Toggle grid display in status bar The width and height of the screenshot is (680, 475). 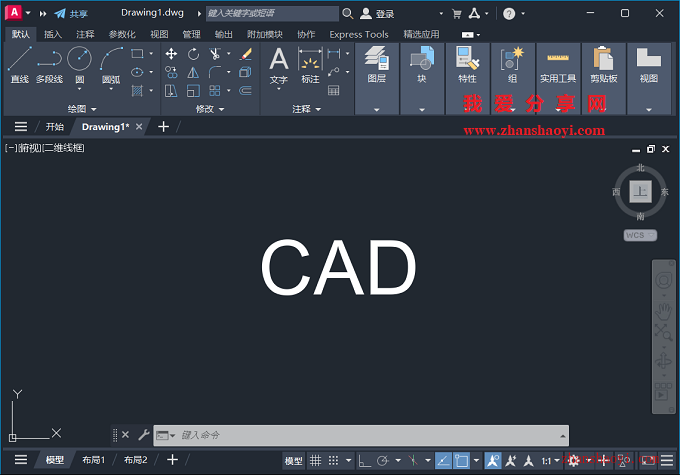[315, 461]
